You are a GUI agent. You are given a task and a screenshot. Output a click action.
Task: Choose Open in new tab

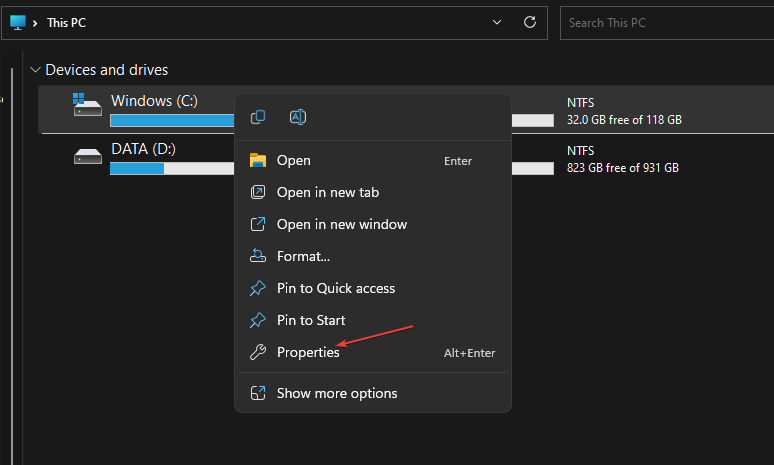pyautogui.click(x=373, y=193)
